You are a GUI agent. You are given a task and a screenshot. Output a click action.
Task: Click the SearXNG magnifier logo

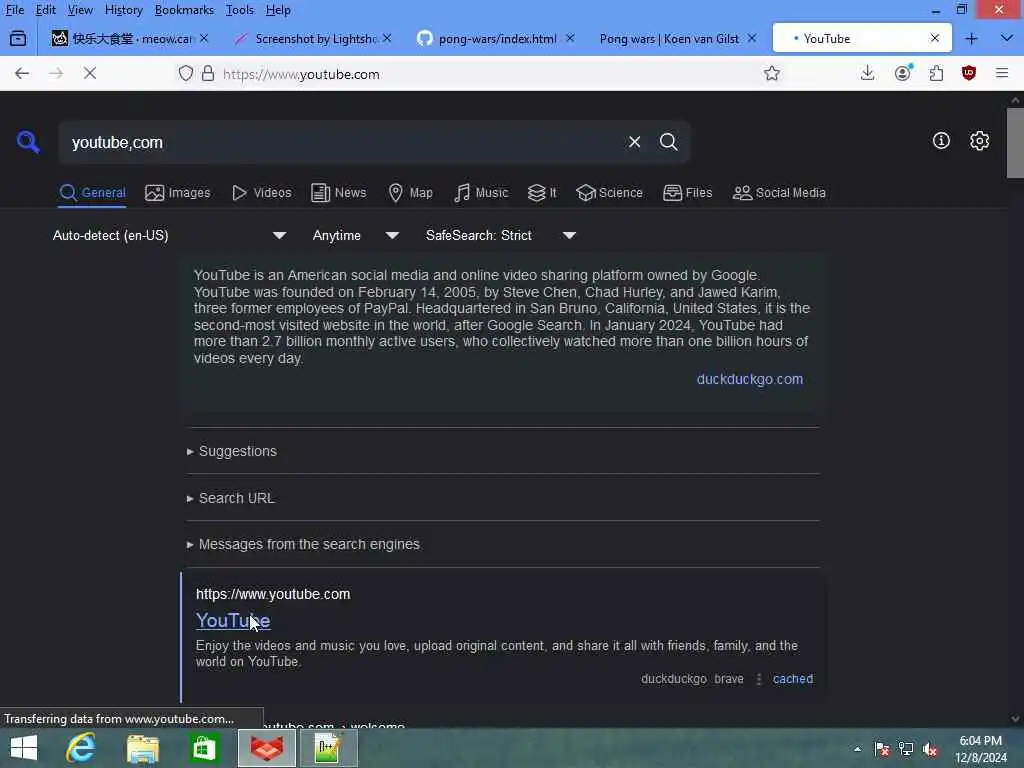28,142
